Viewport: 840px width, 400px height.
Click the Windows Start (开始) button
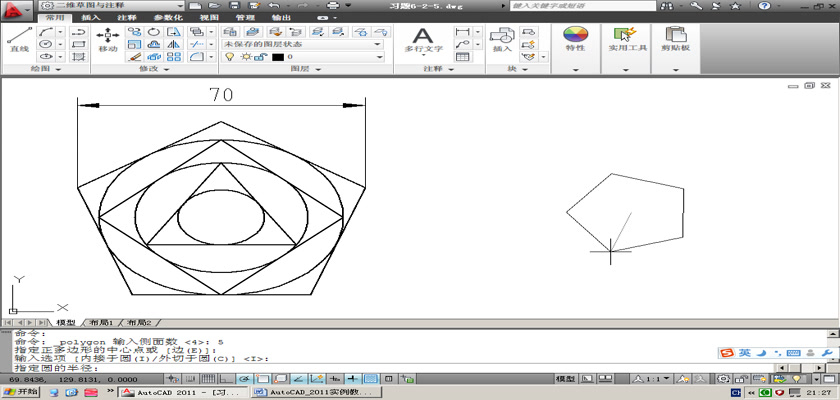tap(20, 393)
